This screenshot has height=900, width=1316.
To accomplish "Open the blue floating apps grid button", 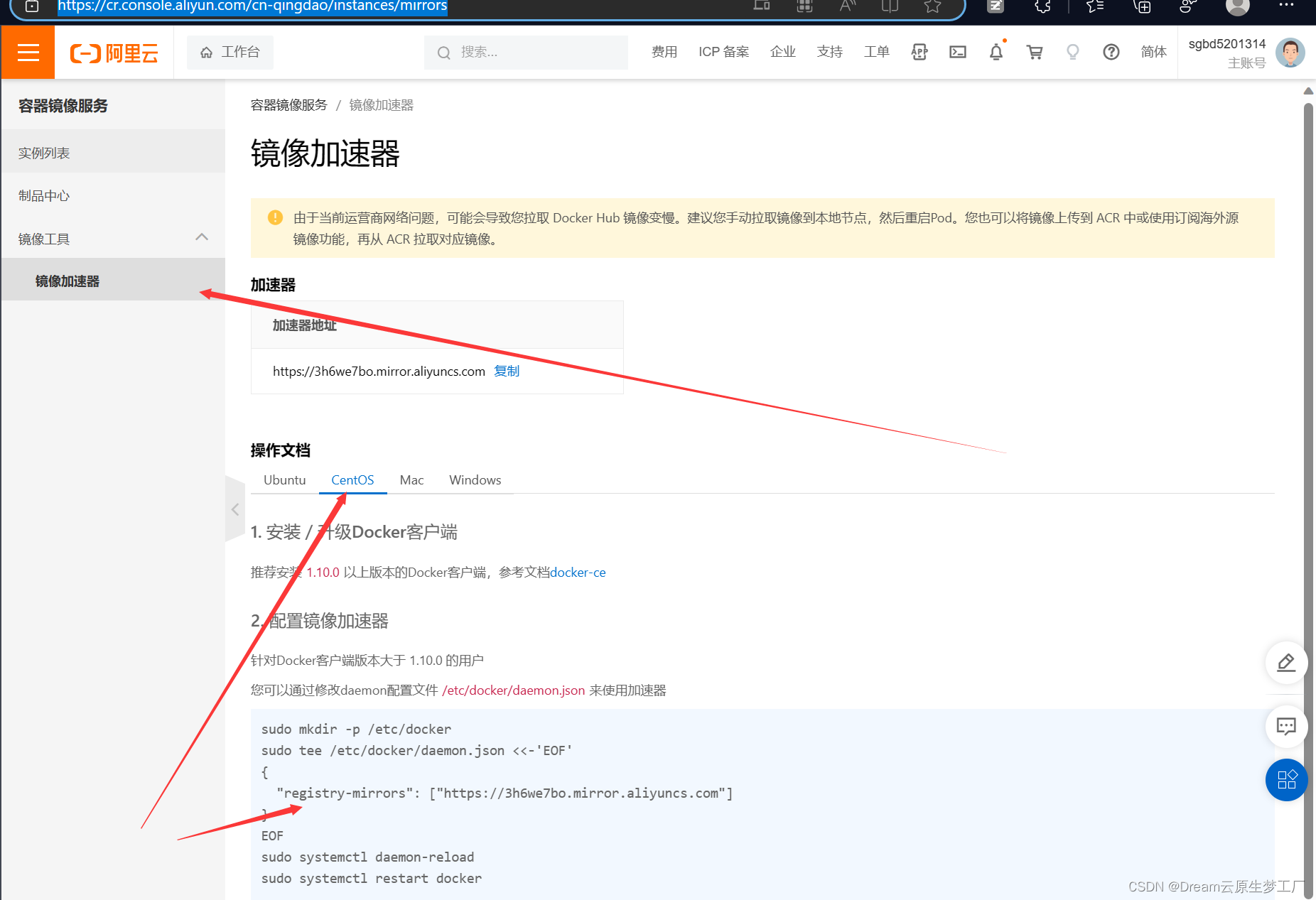I will click(1286, 780).
